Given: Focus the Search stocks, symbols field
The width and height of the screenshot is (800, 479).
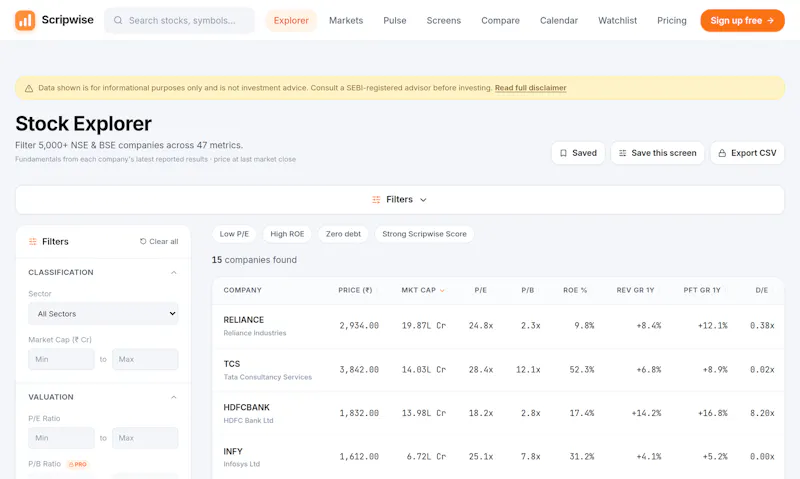Looking at the screenshot, I should 180,20.
